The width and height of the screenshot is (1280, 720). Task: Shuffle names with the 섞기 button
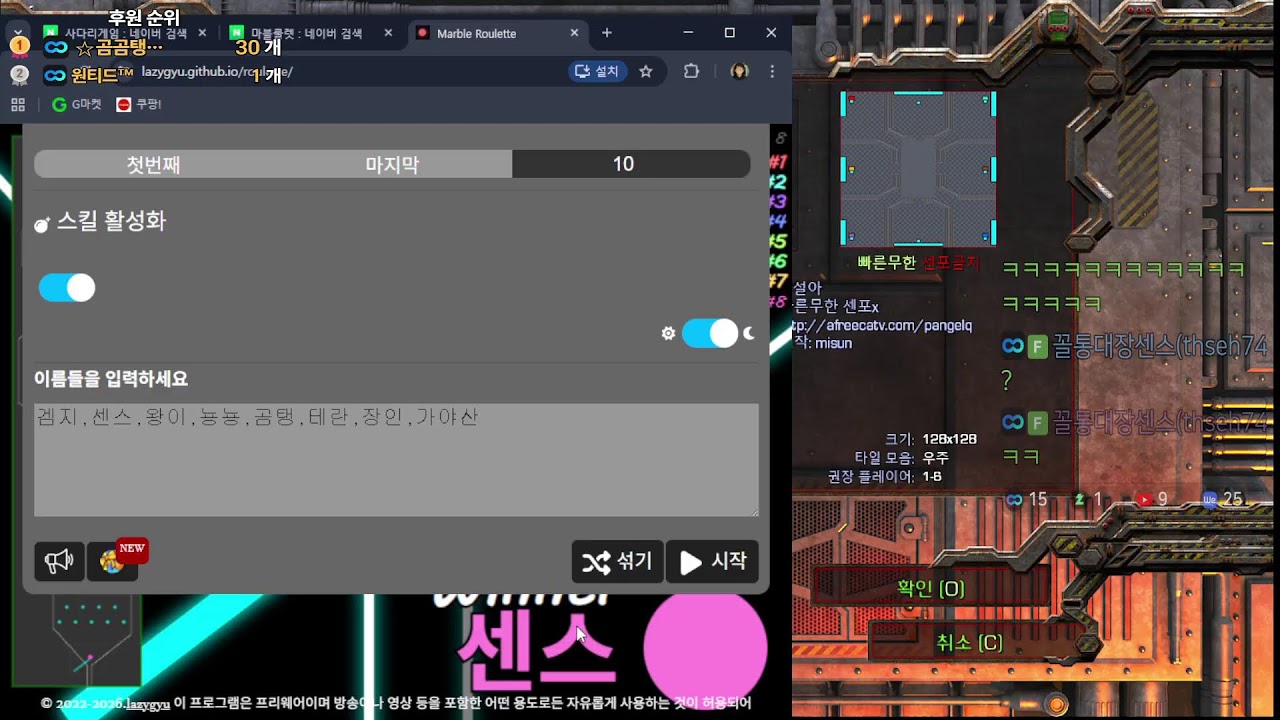617,561
